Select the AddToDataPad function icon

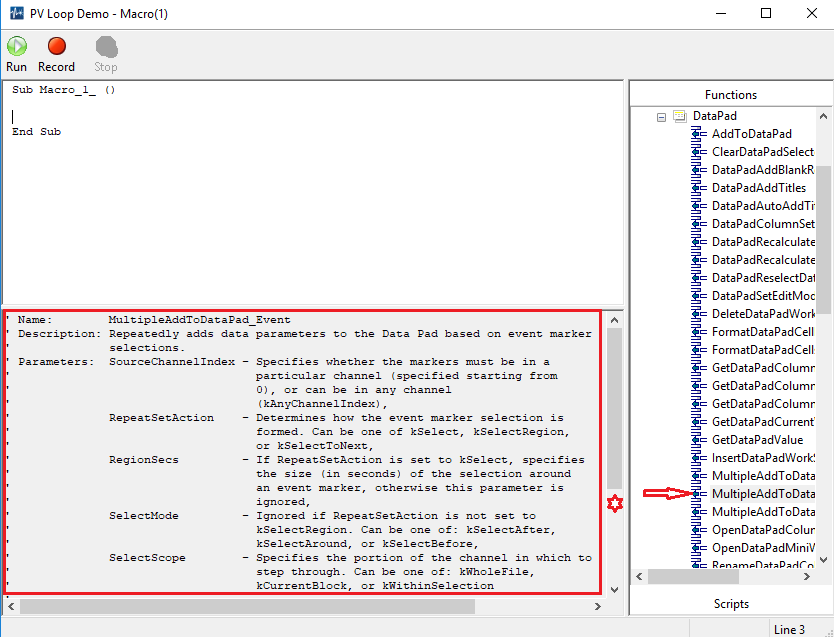(x=698, y=134)
